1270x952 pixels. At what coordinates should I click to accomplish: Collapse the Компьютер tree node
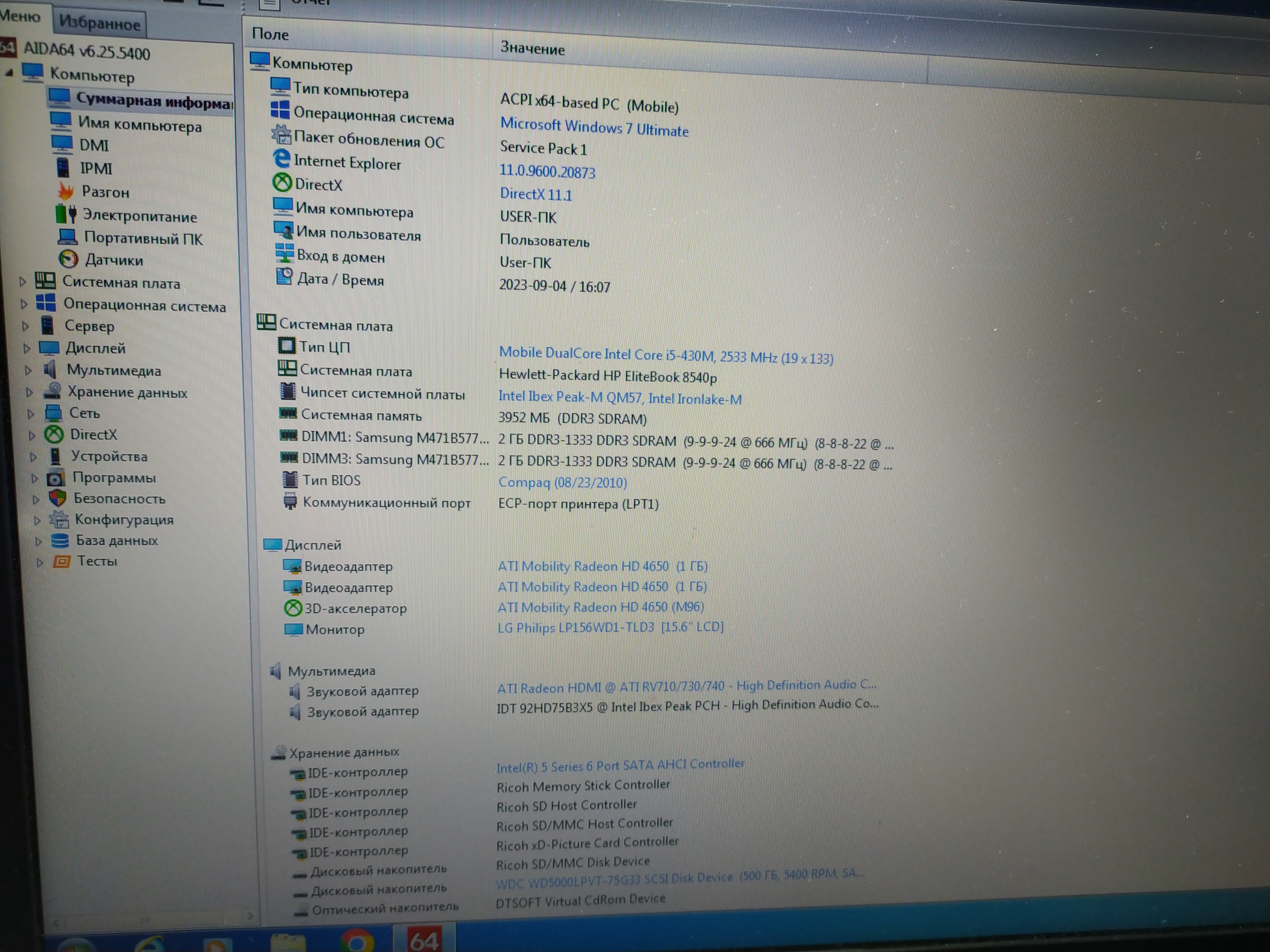click(9, 72)
